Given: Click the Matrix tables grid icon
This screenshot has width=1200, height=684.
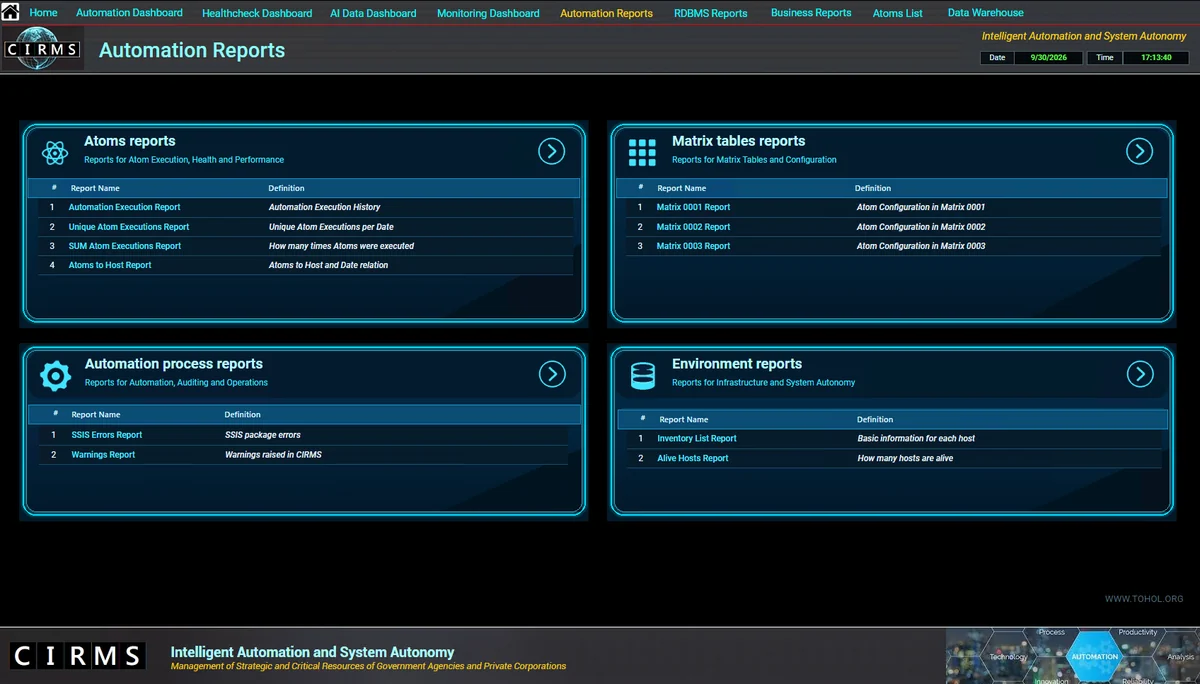Looking at the screenshot, I should click(x=642, y=152).
